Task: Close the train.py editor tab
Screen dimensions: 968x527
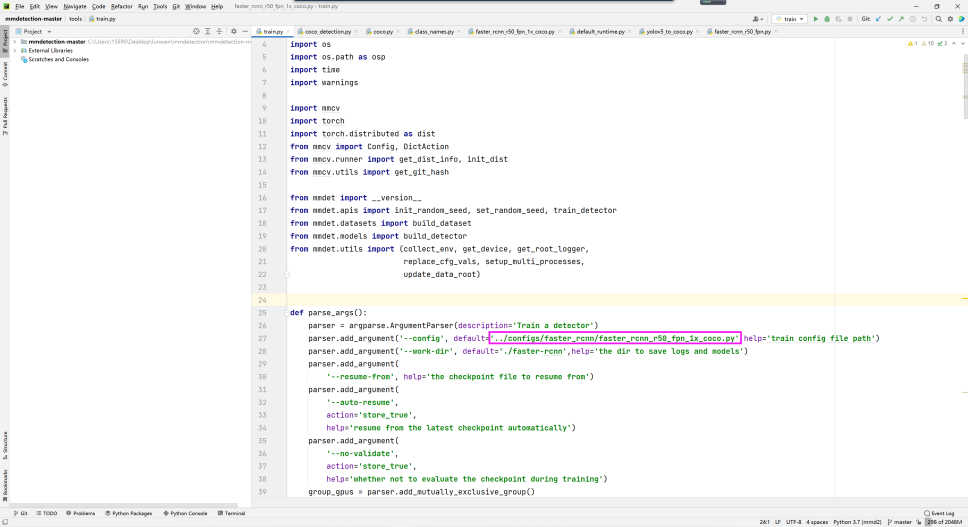Action: (x=288, y=31)
